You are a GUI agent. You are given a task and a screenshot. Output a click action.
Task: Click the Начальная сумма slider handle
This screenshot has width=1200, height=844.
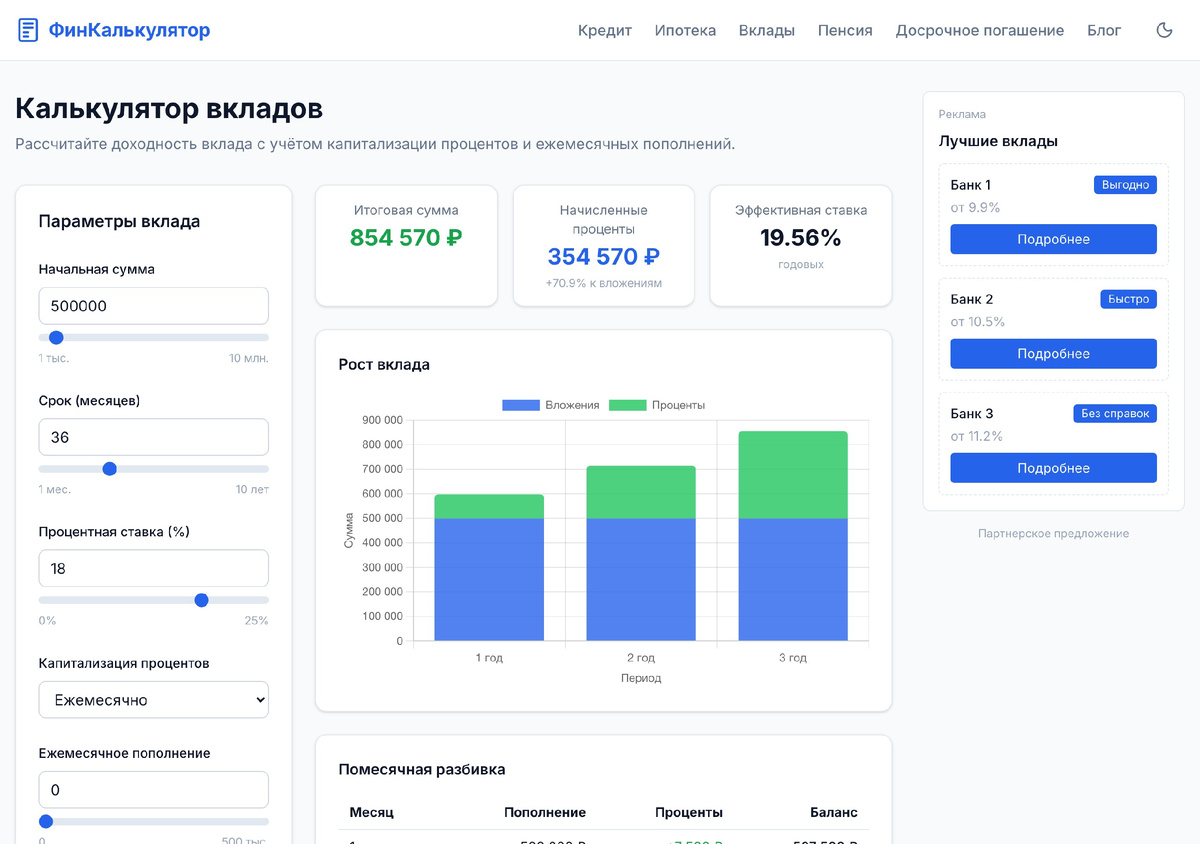pos(56,338)
